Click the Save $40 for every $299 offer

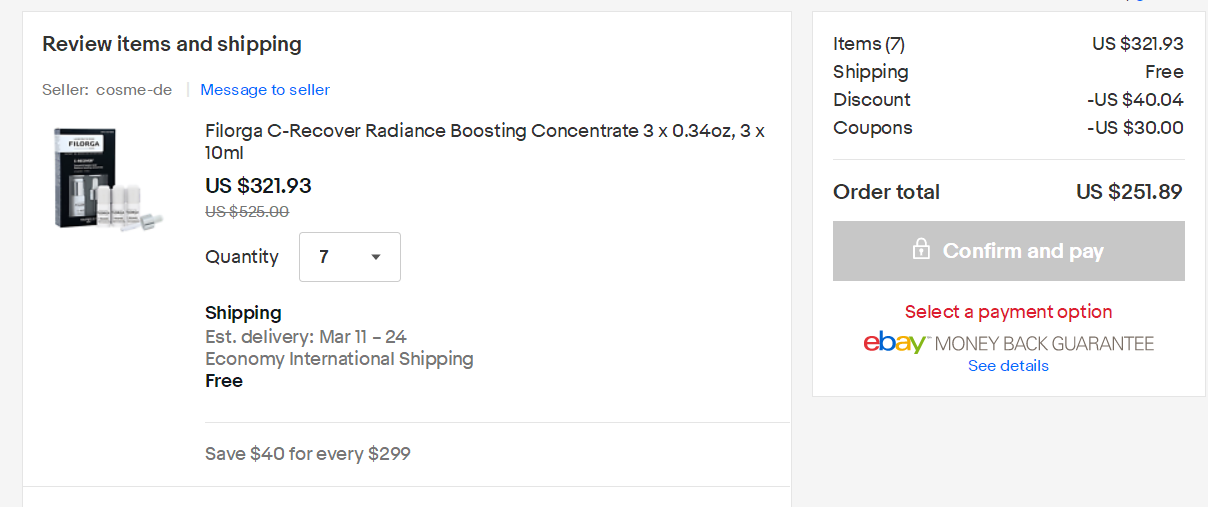point(308,453)
